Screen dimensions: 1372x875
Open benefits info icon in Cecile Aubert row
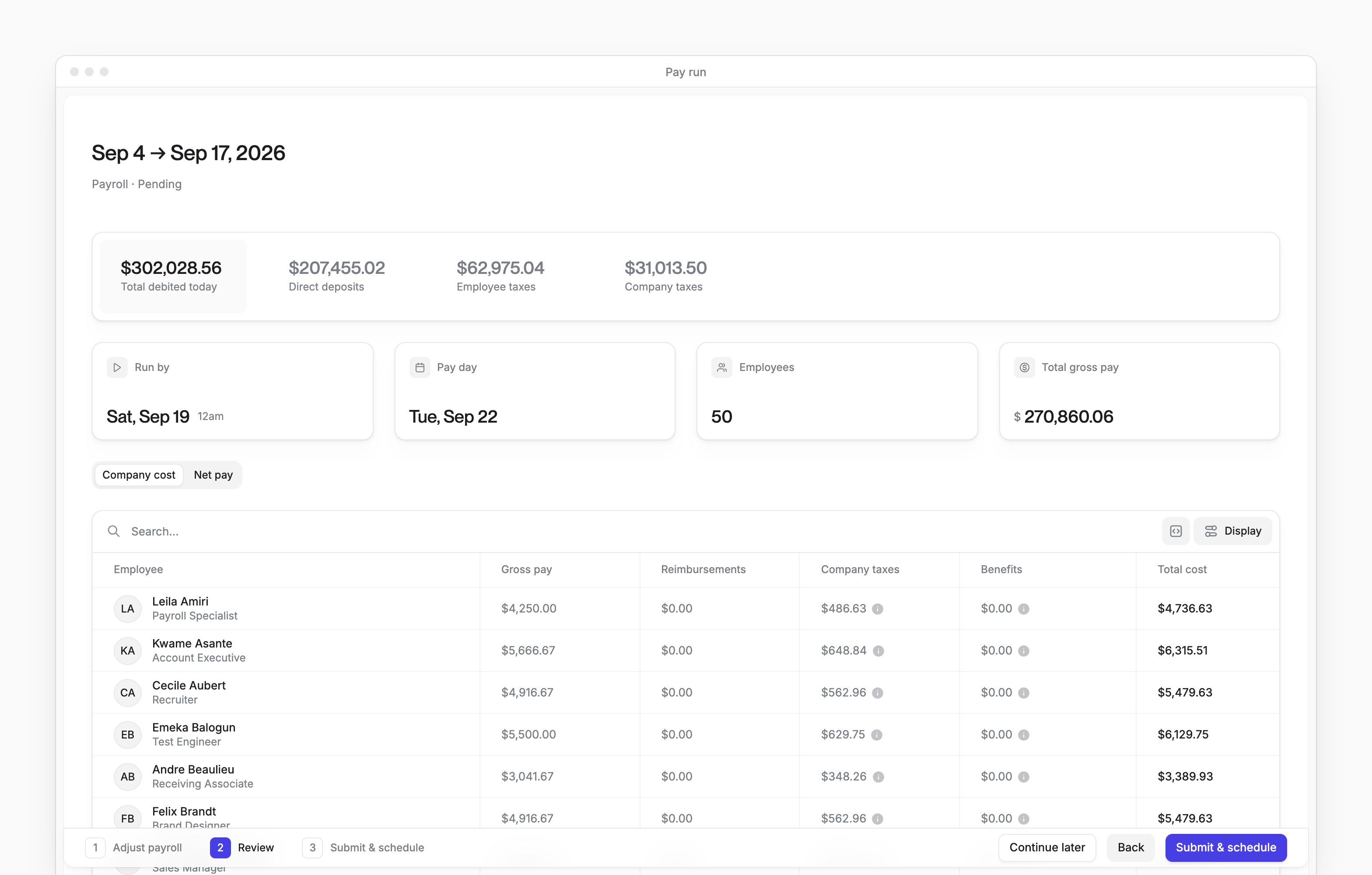click(1023, 693)
